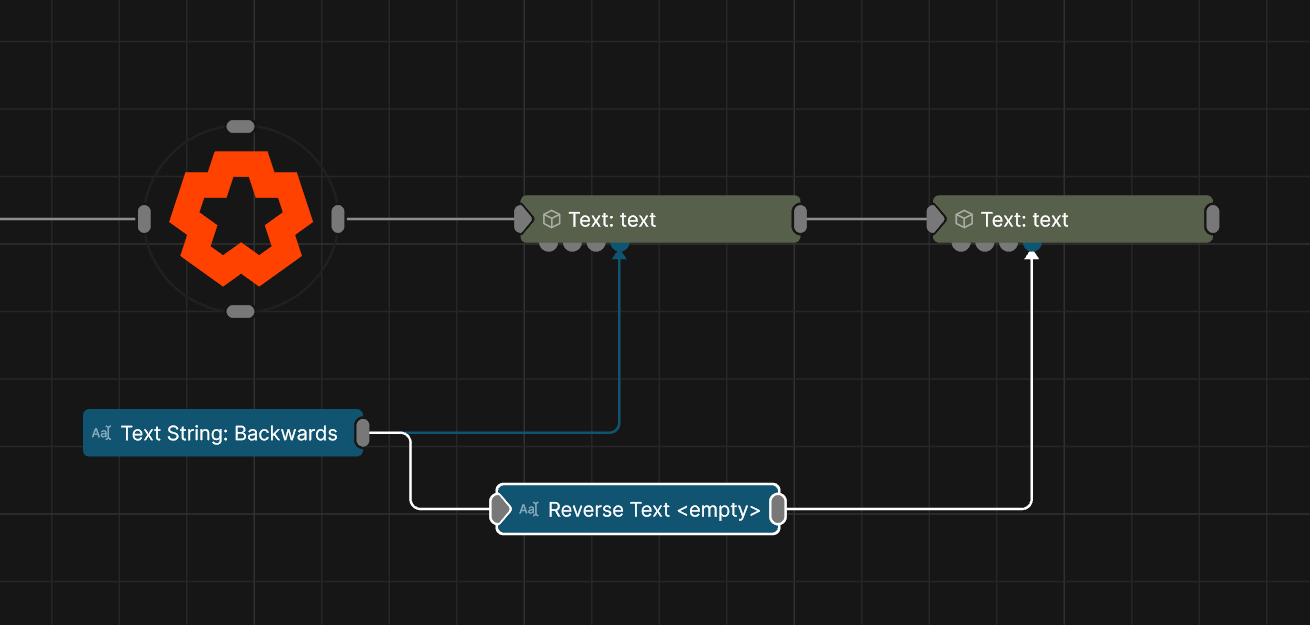Click the first gray bottom port of first Text node
This screenshot has height=625, width=1310.
(548, 244)
